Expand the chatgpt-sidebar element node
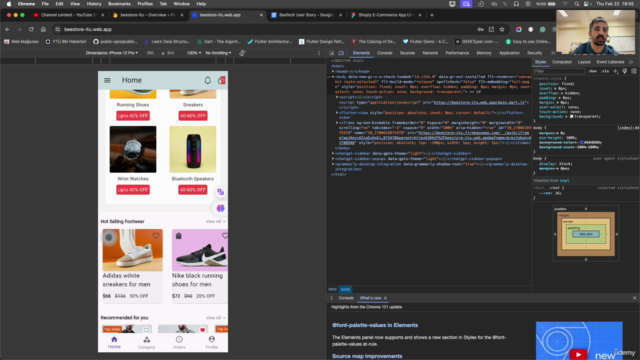The width and height of the screenshot is (640, 360). click(x=333, y=153)
